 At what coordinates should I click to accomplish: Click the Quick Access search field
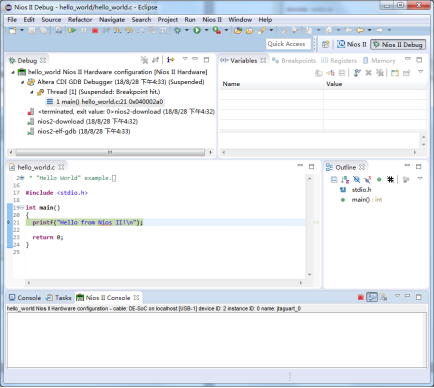[x=288, y=44]
